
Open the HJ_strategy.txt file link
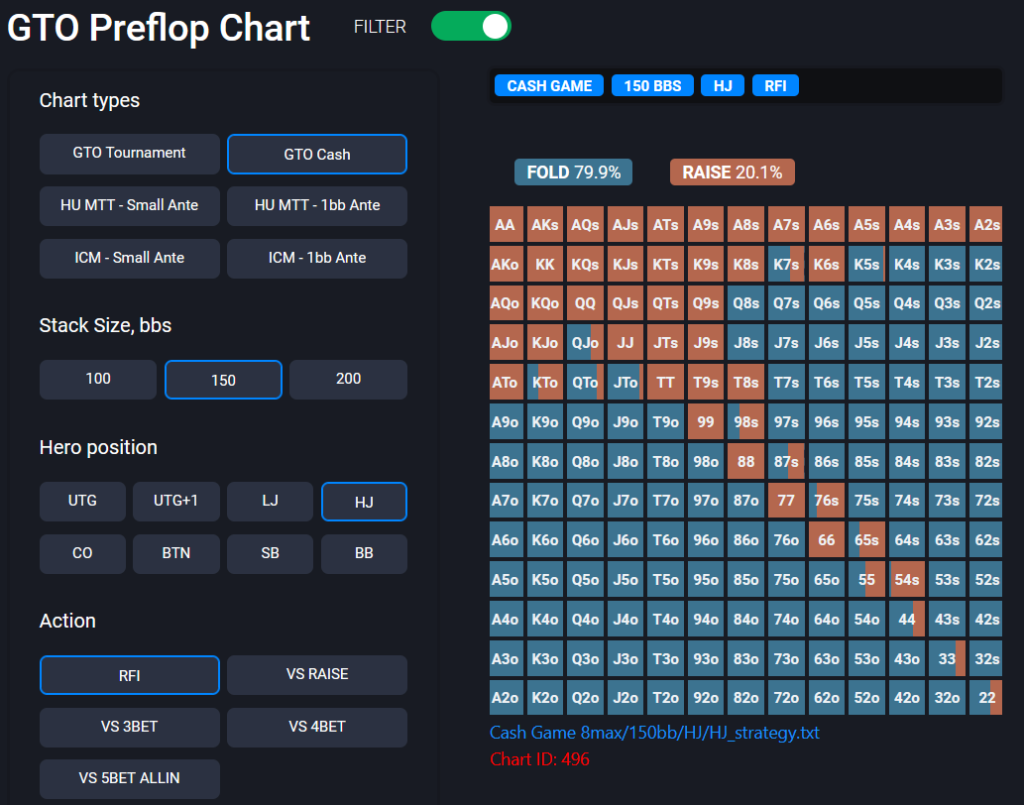point(654,733)
